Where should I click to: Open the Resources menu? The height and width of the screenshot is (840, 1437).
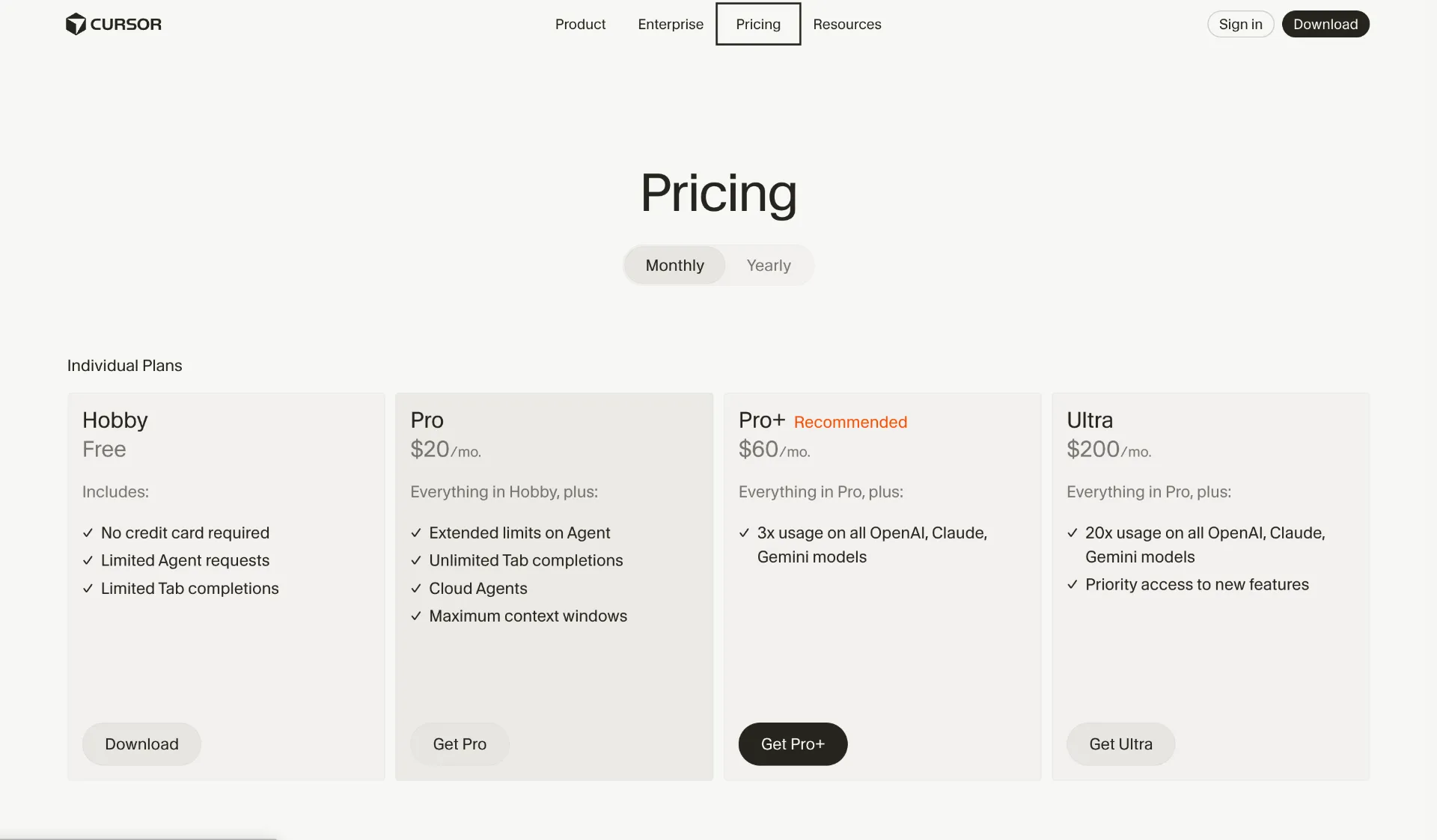tap(847, 24)
